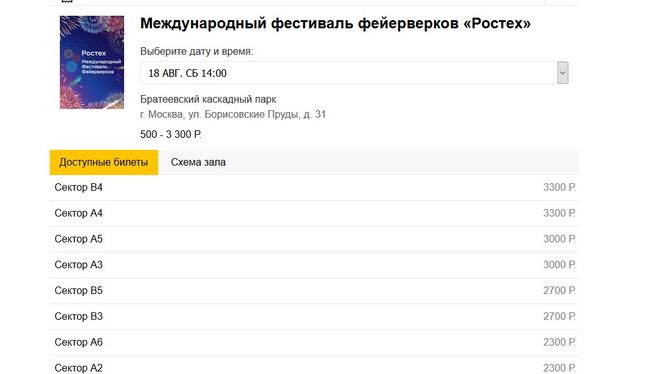The height and width of the screenshot is (374, 659).
Task: Choose Сектор A5 ticket row
Action: coord(314,239)
